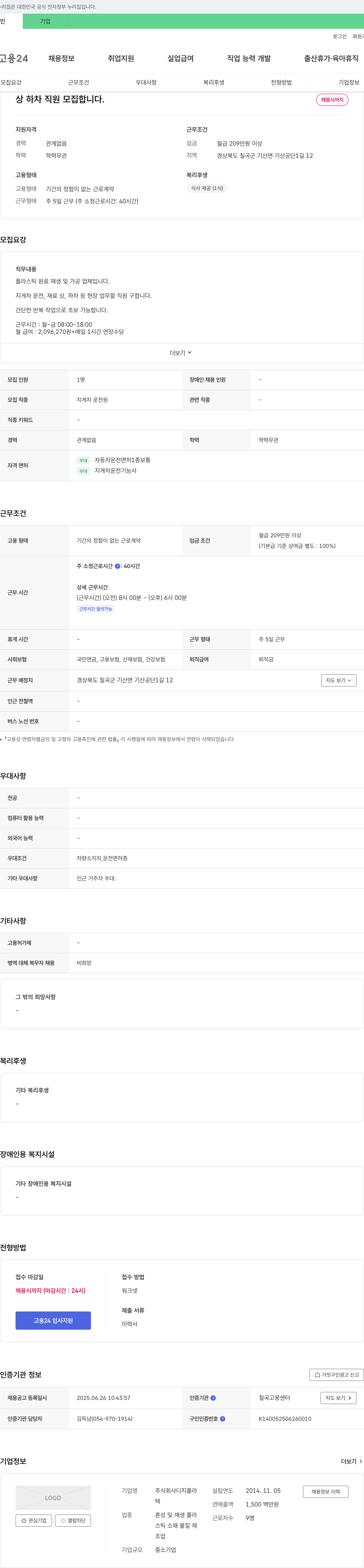Click the 근무시간 협의가능 tag
The height and width of the screenshot is (1568, 364).
tap(96, 609)
